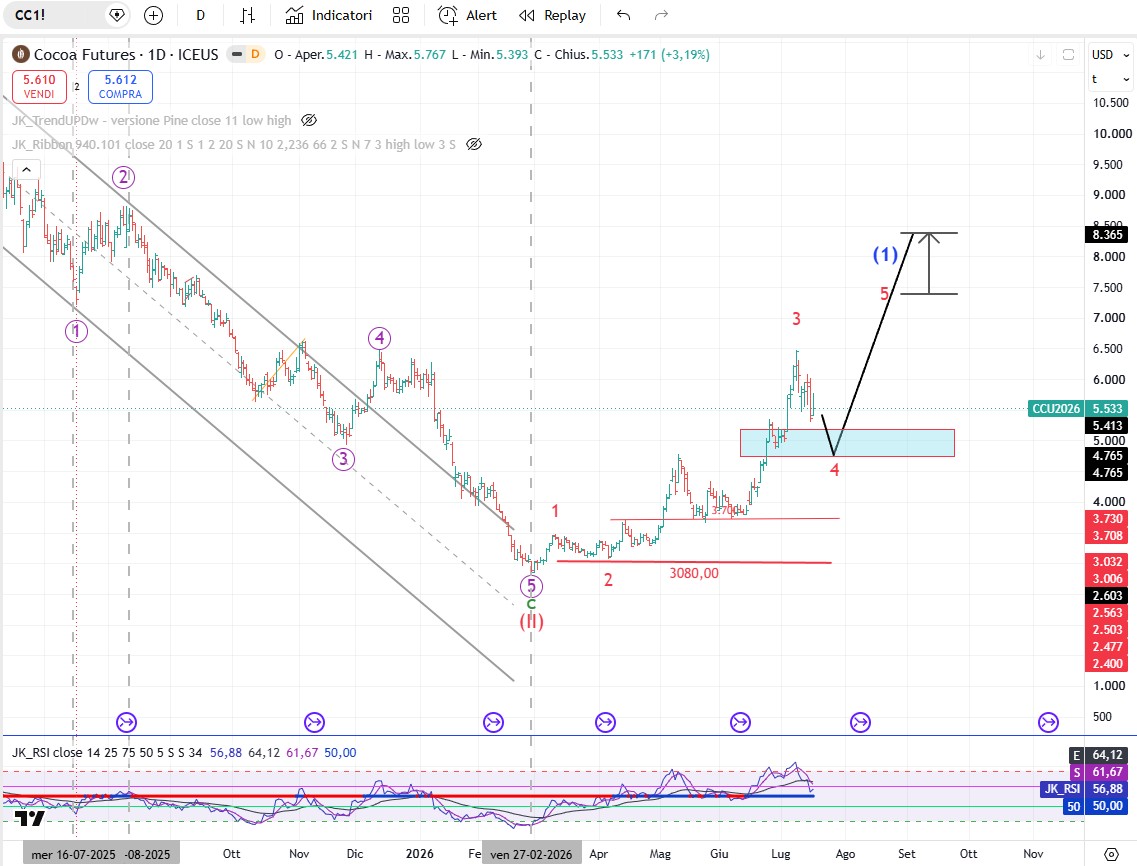Open chart settings gear icon

1111,854
